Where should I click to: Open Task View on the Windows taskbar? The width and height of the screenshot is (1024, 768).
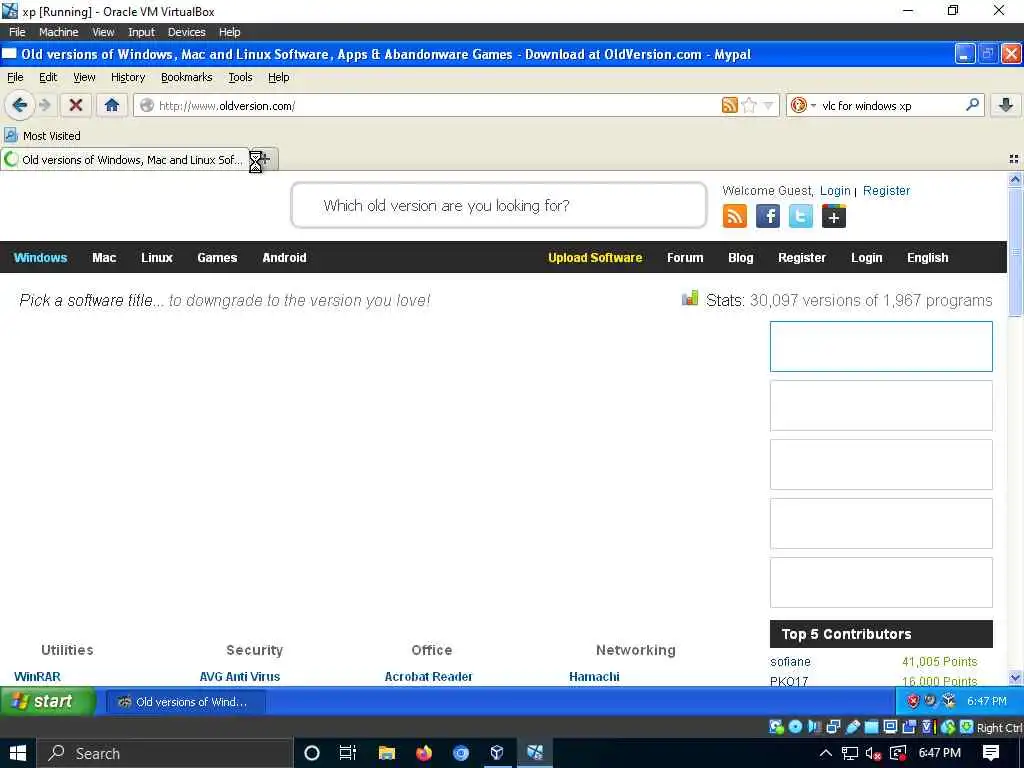[348, 753]
